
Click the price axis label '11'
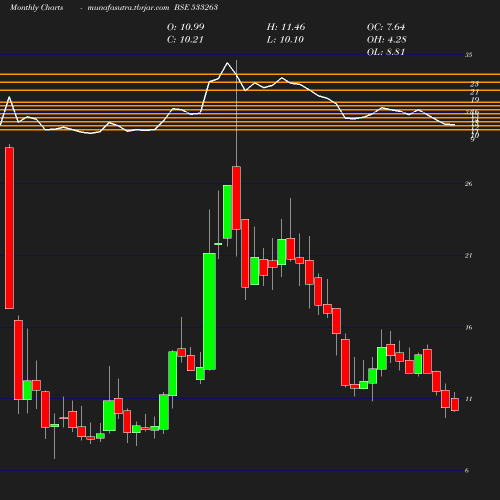(x=468, y=399)
